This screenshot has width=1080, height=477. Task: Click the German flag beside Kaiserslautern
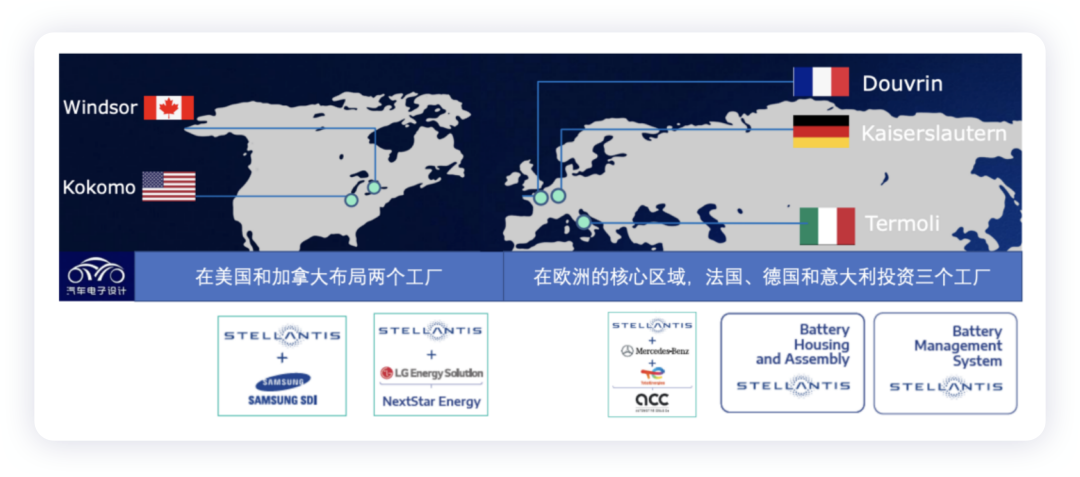(821, 131)
